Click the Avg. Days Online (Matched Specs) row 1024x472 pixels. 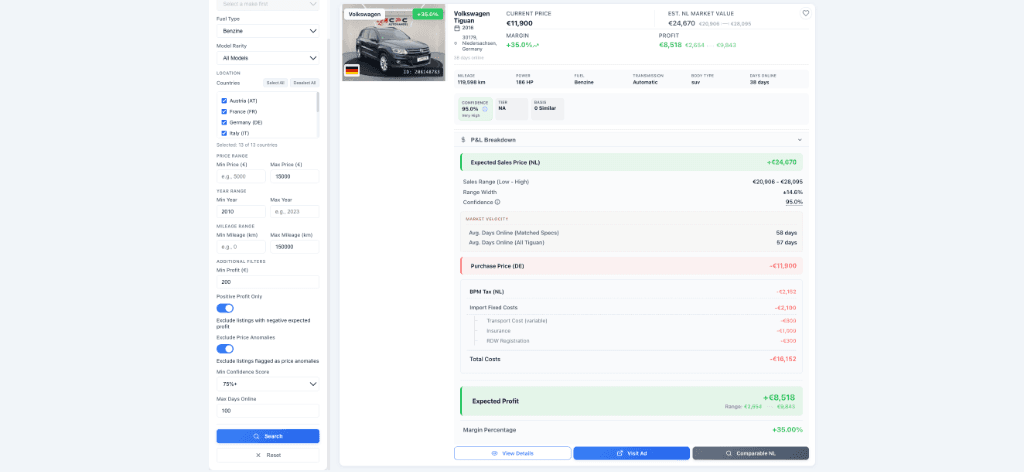coord(632,232)
